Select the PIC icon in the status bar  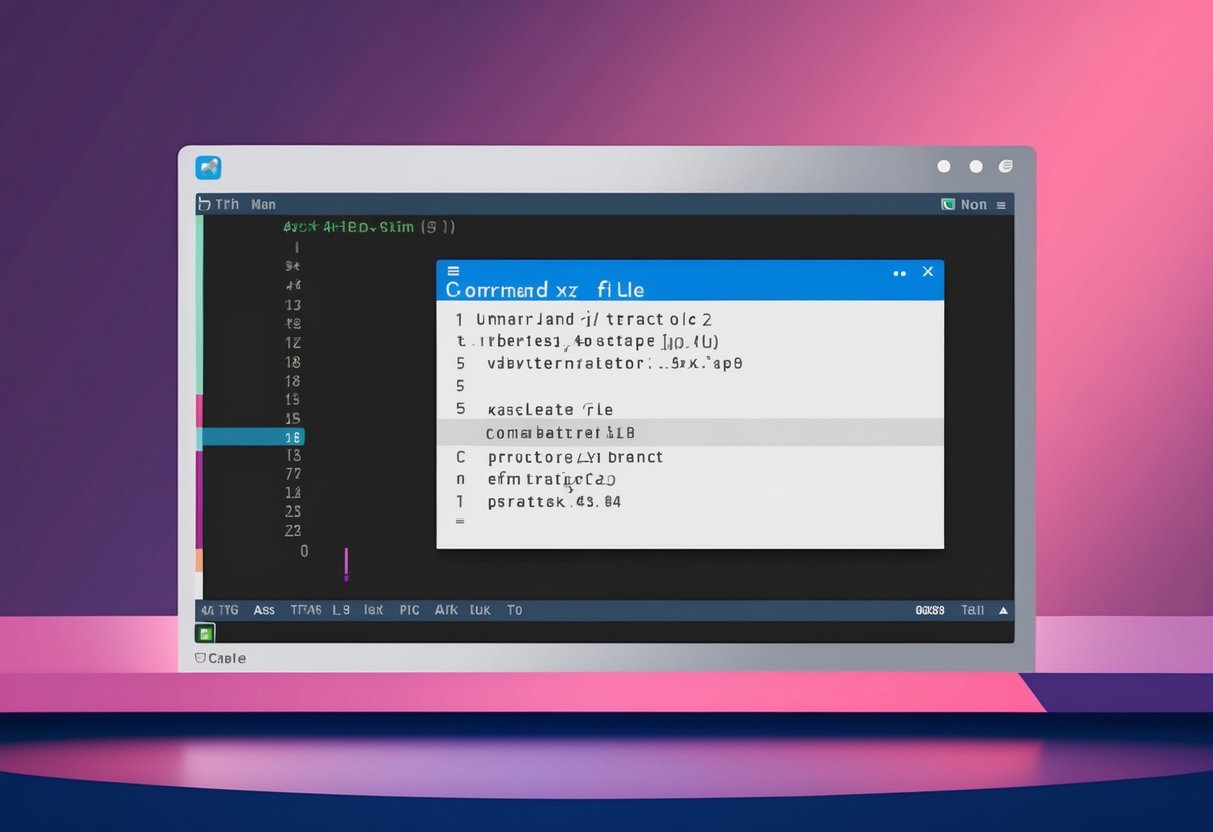click(409, 610)
